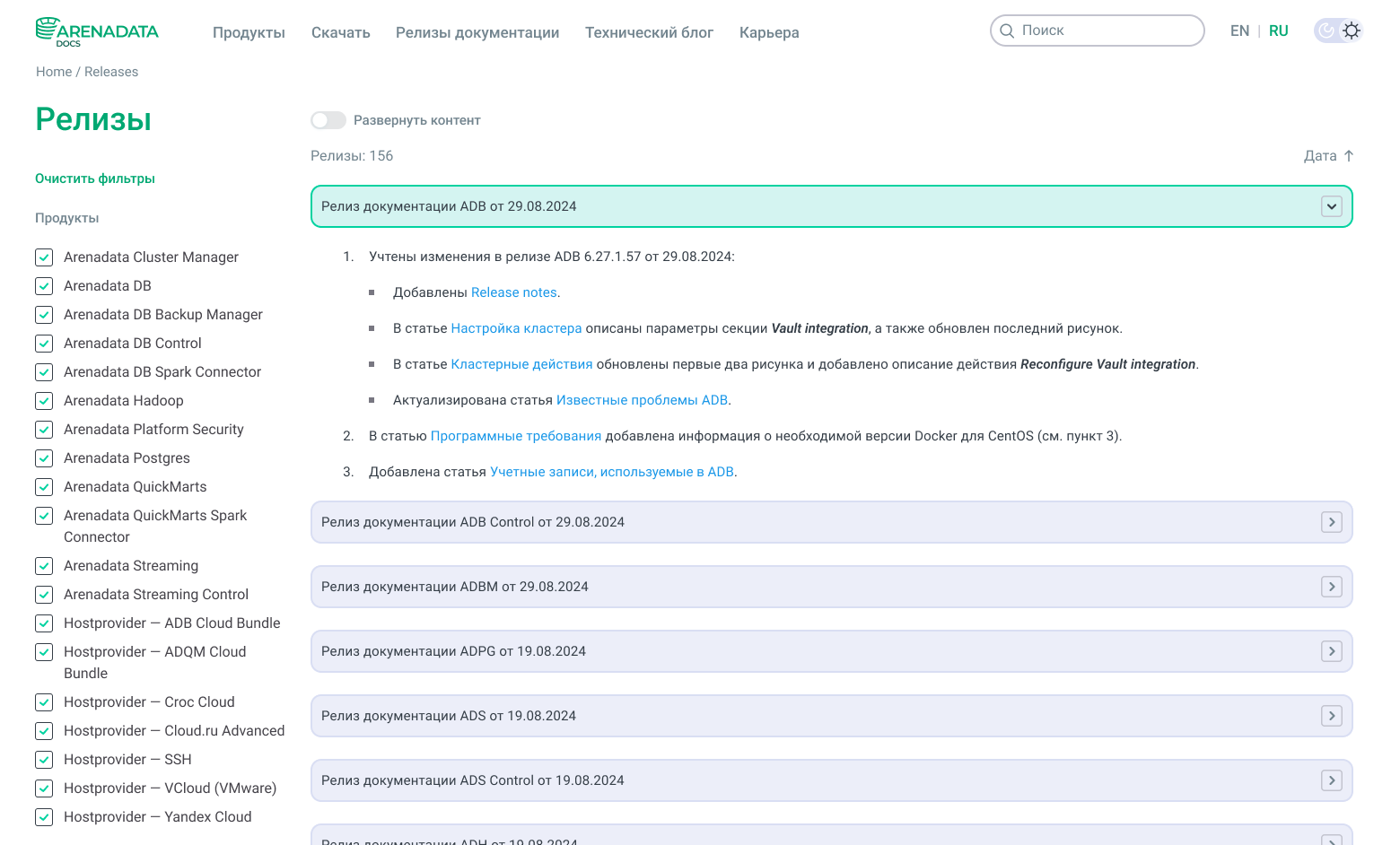1400x845 pixels.
Task: Open Кластерные действия article link
Action: point(521,364)
